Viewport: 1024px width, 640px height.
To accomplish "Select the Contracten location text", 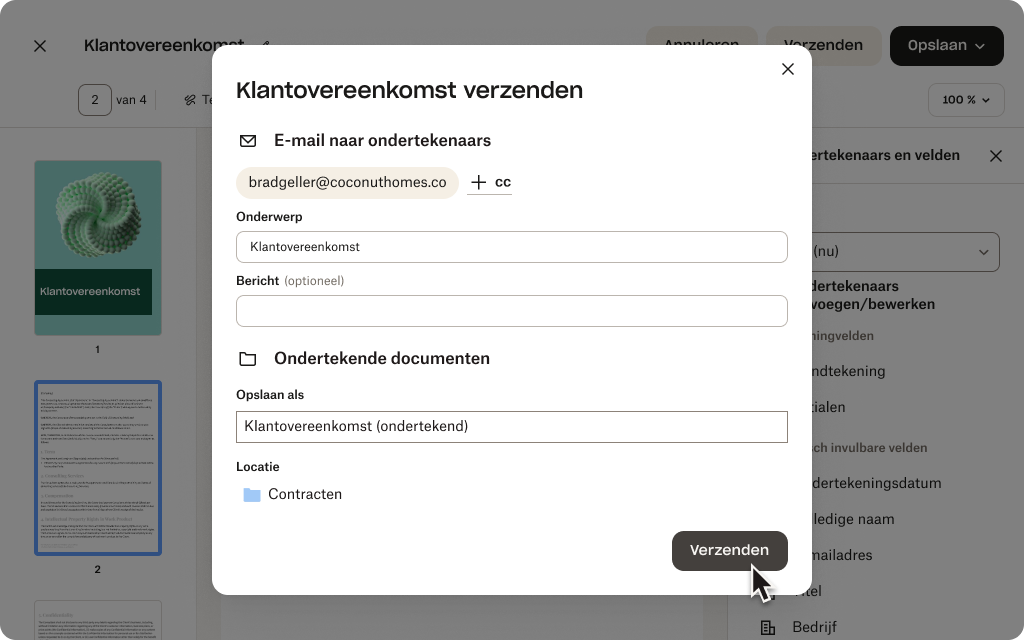I will point(305,494).
